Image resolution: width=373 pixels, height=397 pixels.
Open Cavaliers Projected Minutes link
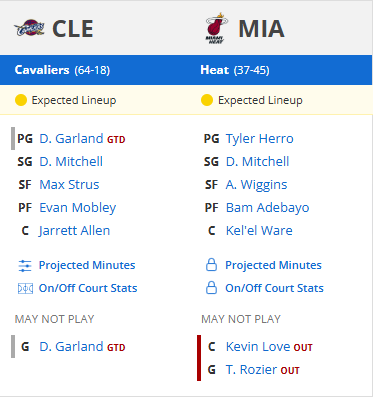pyautogui.click(x=87, y=265)
